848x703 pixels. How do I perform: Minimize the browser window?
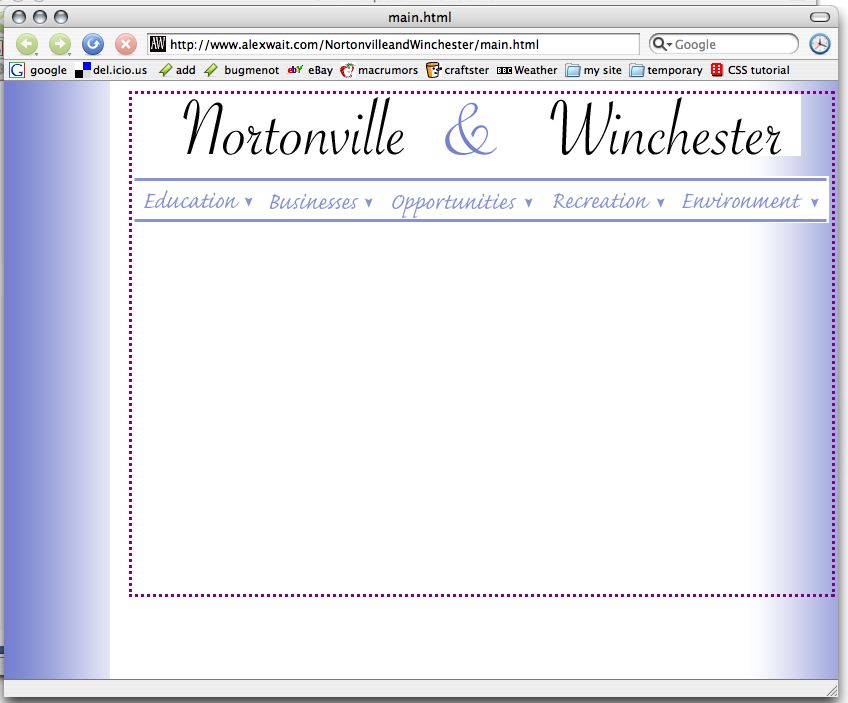(x=40, y=17)
